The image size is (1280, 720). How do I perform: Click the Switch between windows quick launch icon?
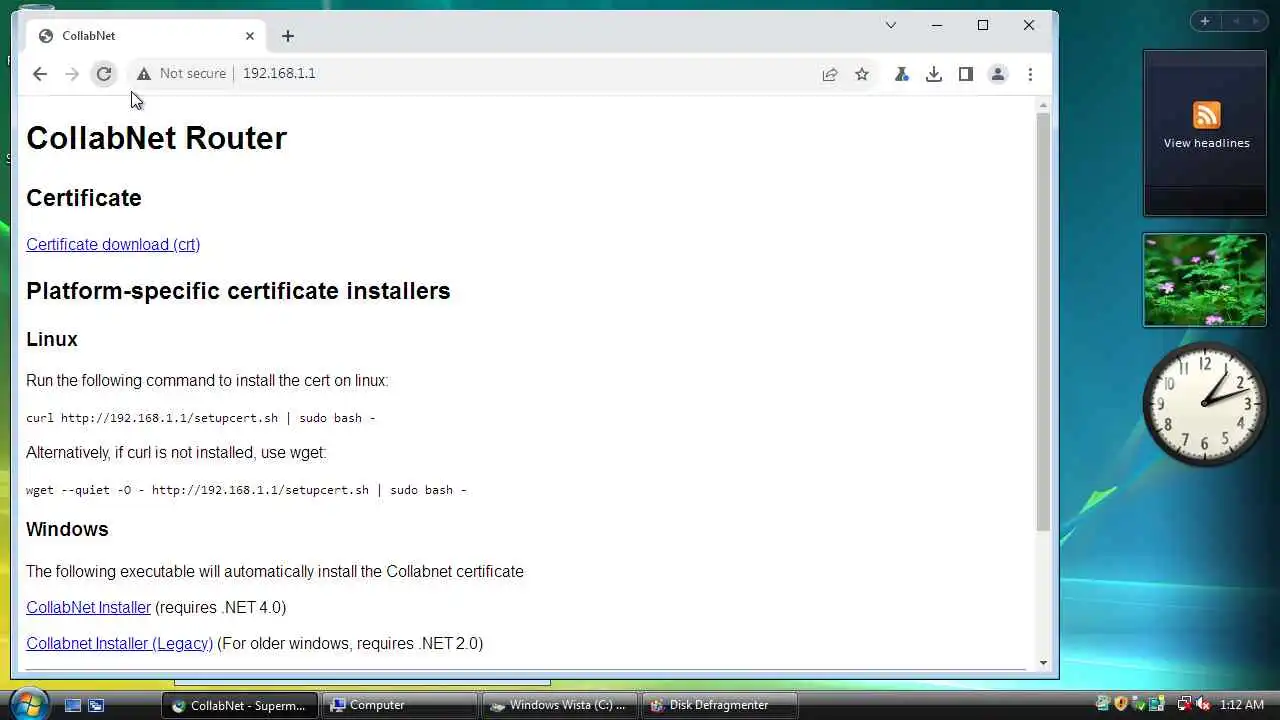tap(96, 705)
